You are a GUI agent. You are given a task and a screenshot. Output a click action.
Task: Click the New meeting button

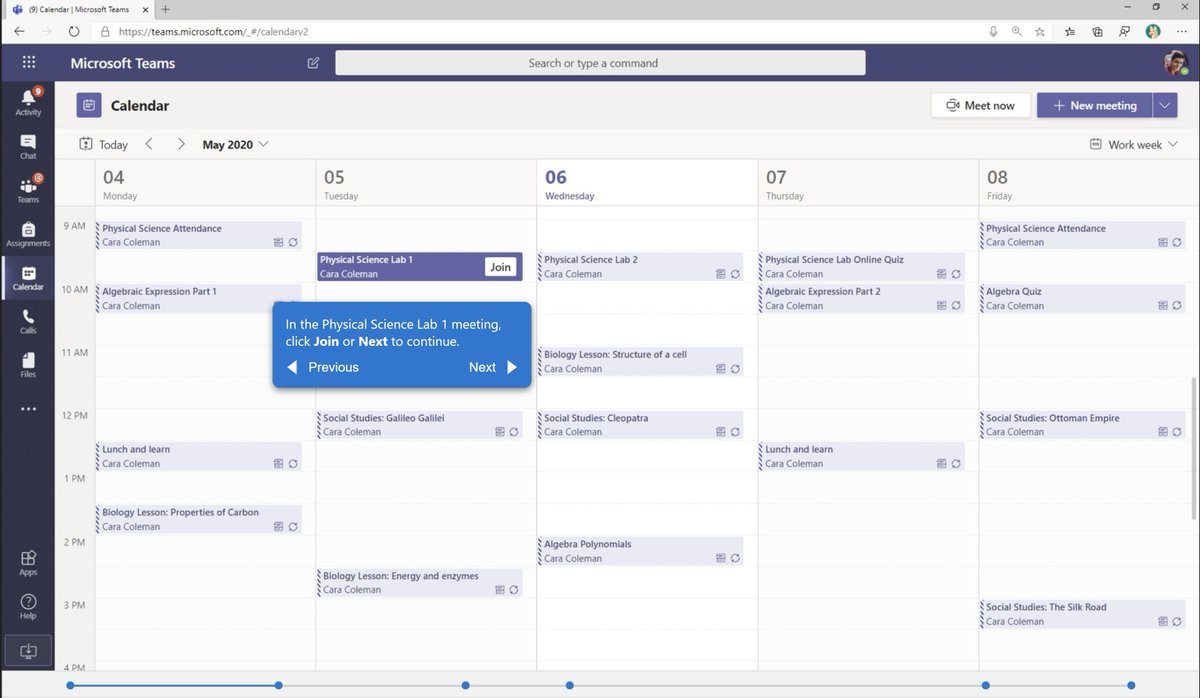pyautogui.click(x=1094, y=105)
